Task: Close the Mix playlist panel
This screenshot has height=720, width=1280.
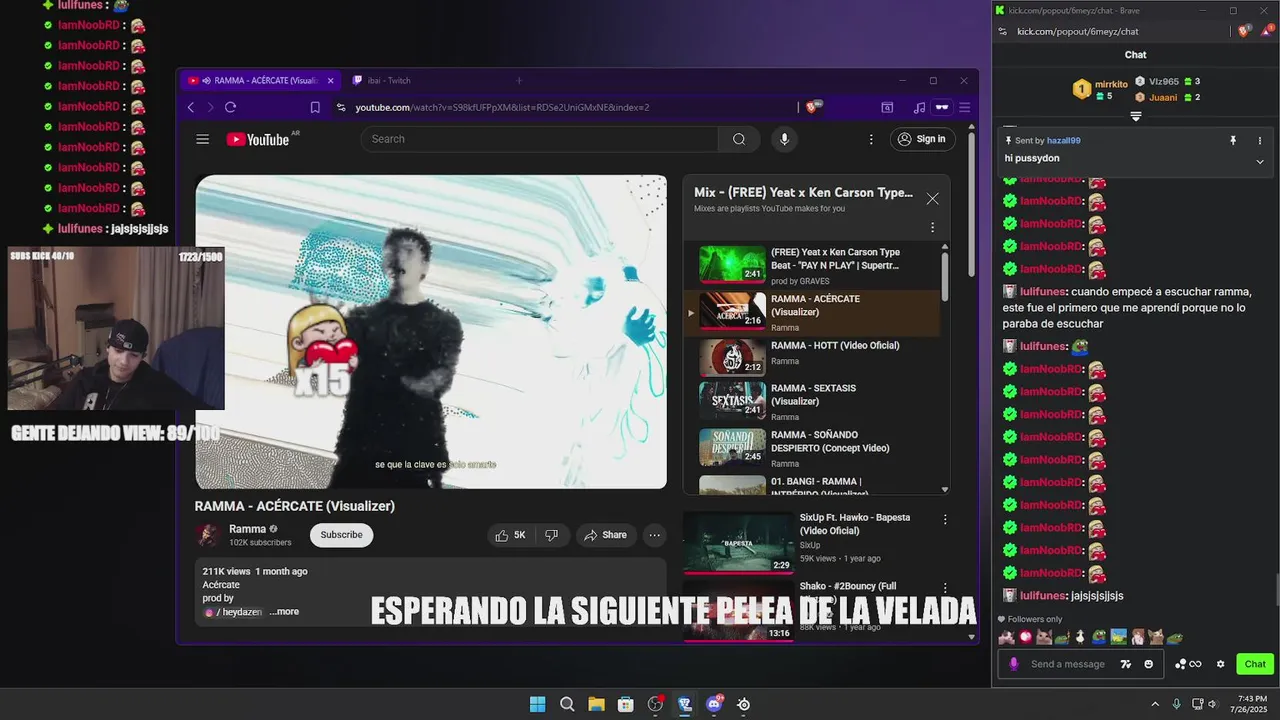Action: click(x=932, y=199)
